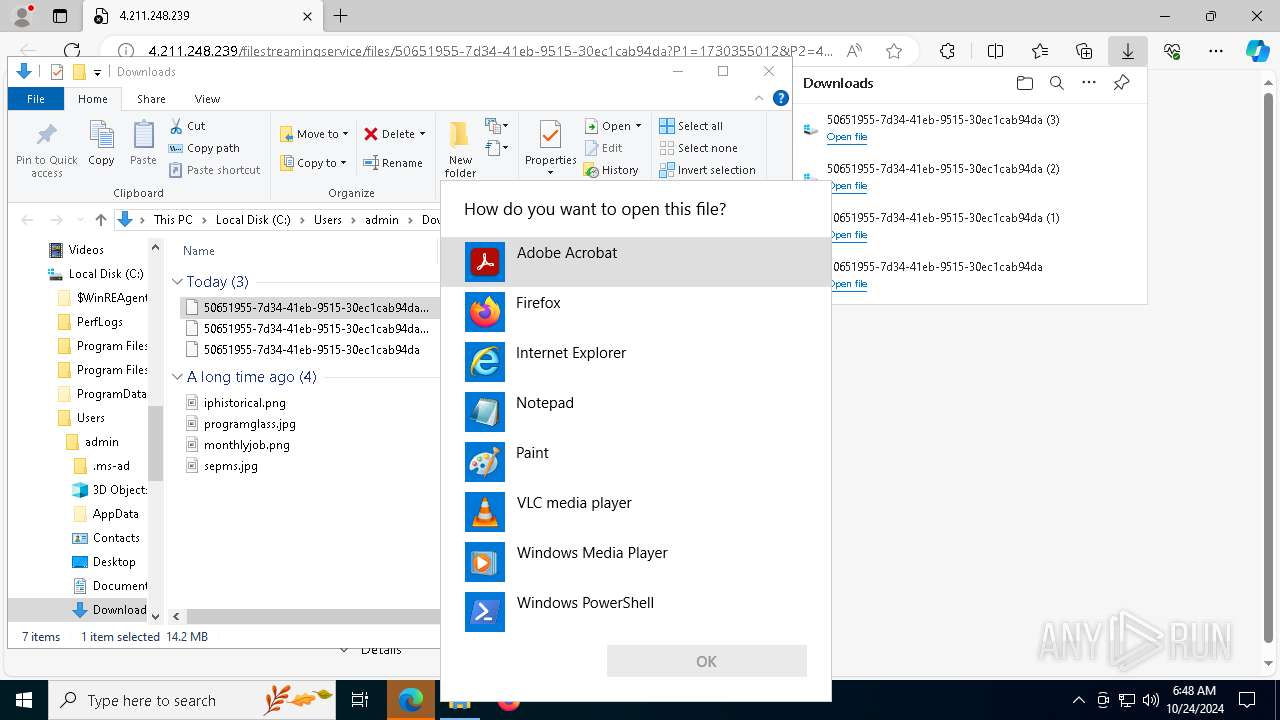Collapse A long time ago (4) group
The height and width of the screenshot is (720, 1280).
click(177, 377)
